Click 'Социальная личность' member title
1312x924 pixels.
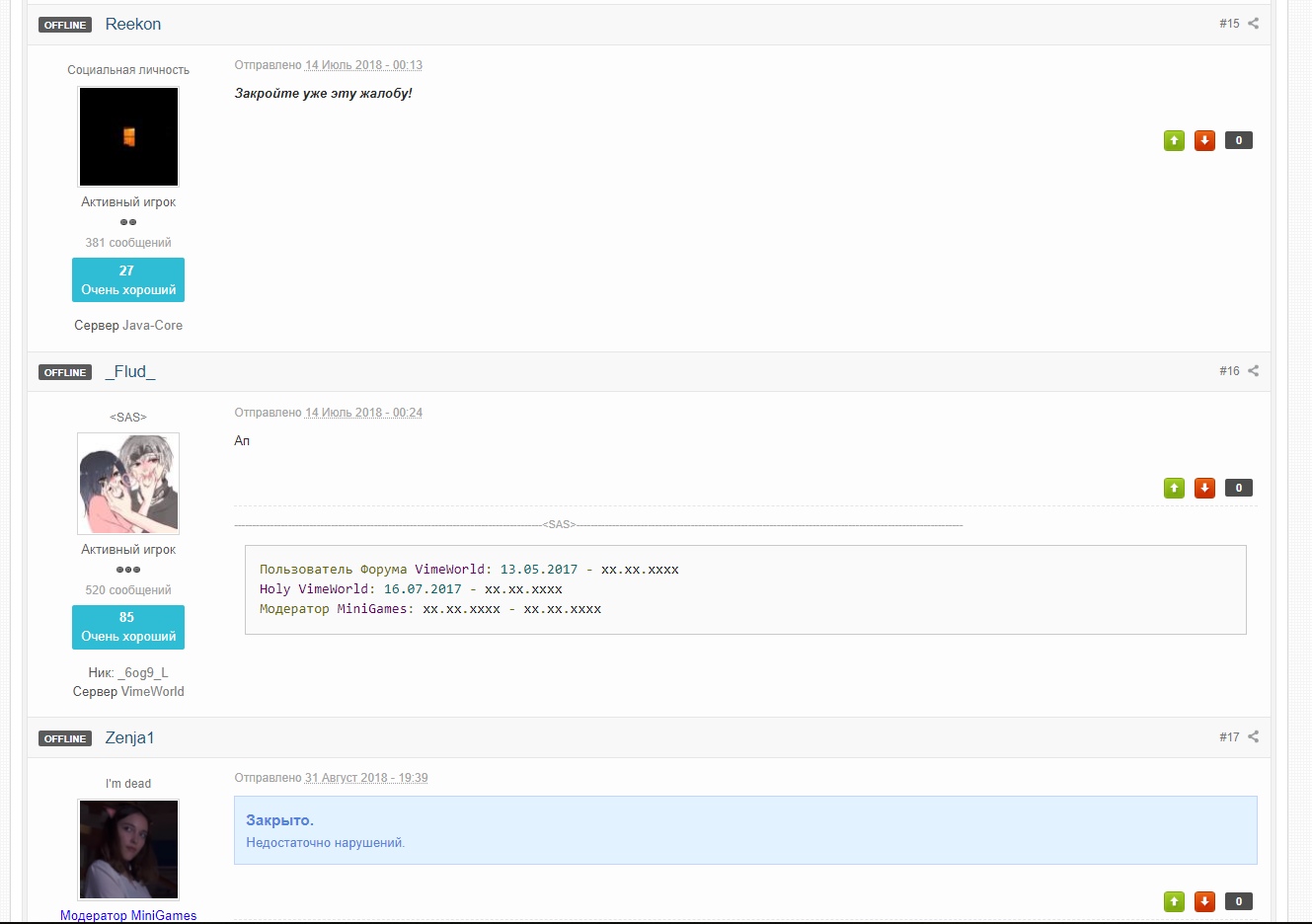[x=128, y=70]
